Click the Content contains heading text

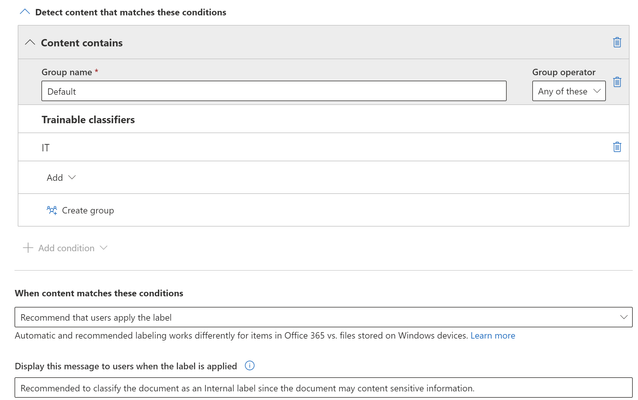click(82, 43)
